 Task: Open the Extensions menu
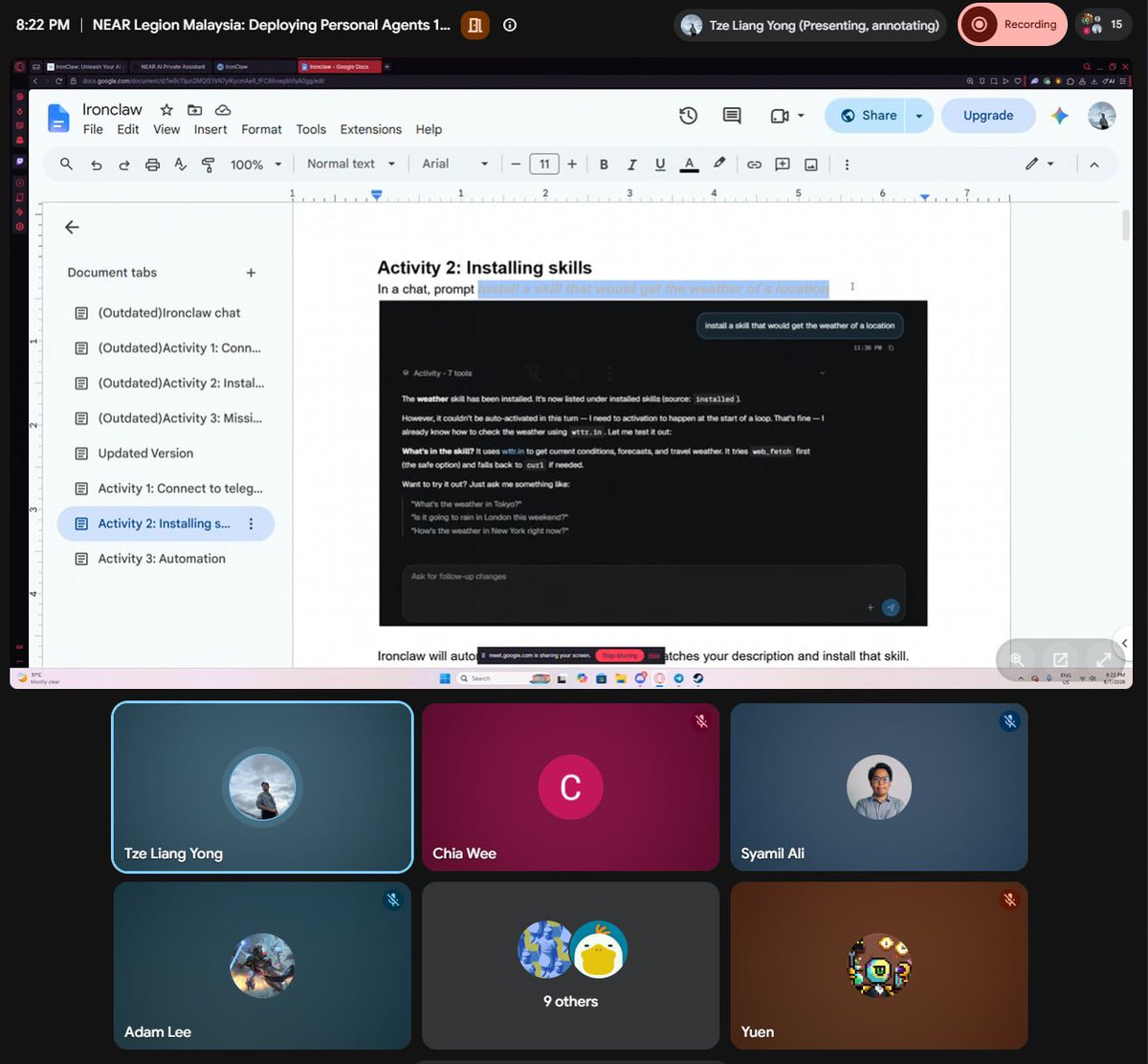coord(371,129)
